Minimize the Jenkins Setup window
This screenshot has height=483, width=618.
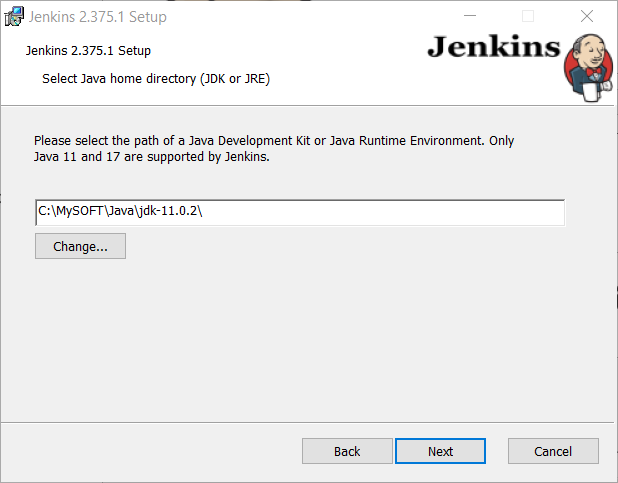[470, 16]
